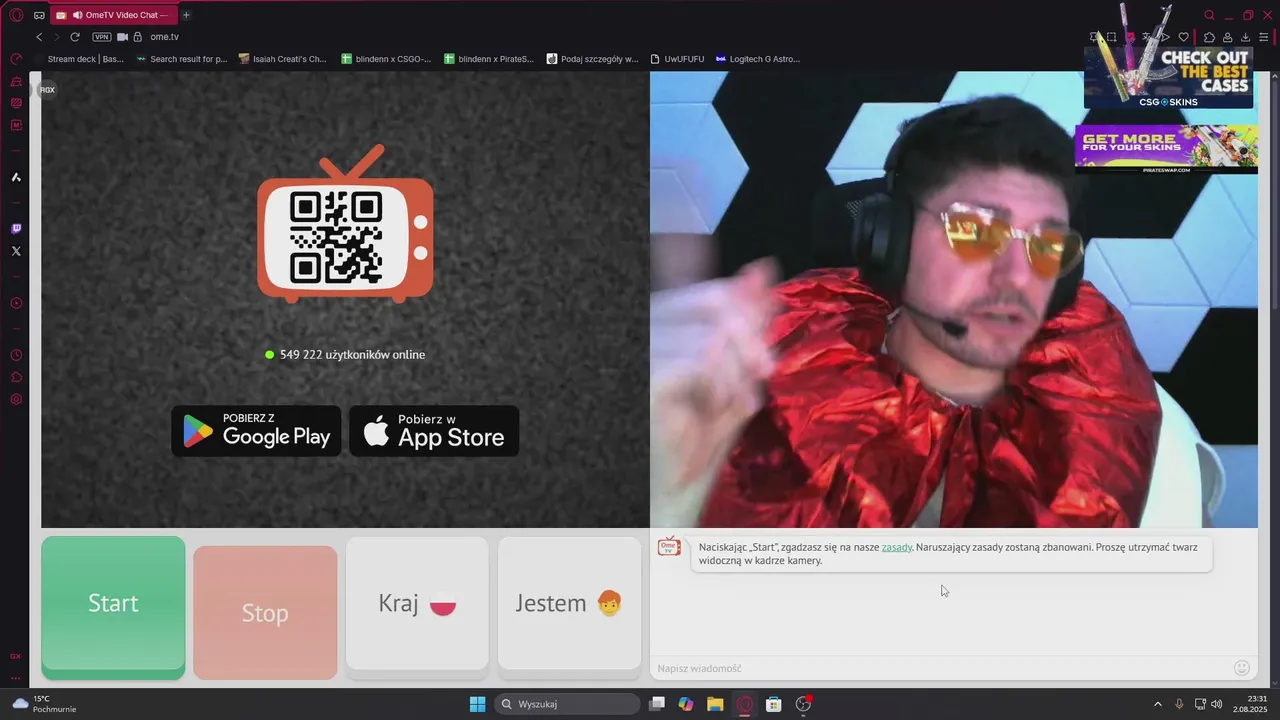Go forward to the next page
Viewport: 1280px width, 720px height.
[56, 37]
